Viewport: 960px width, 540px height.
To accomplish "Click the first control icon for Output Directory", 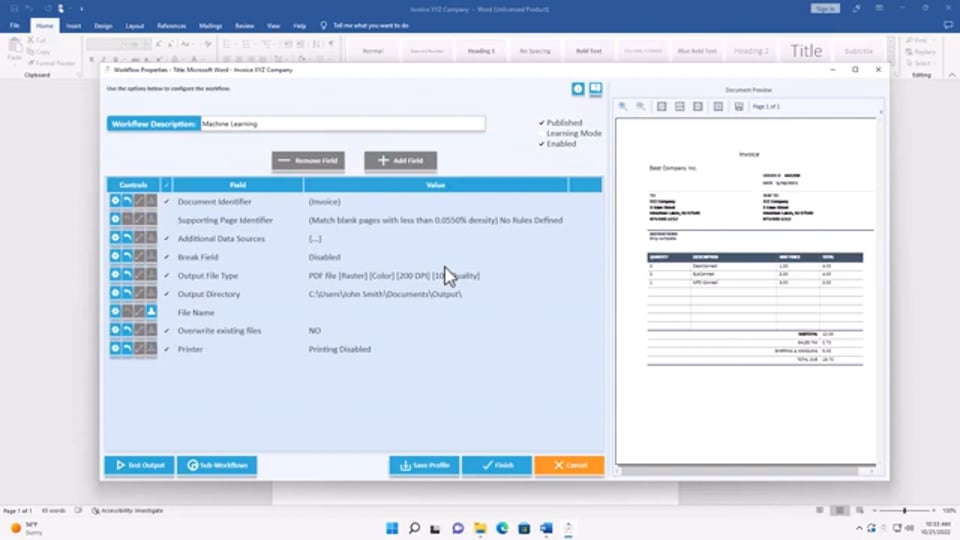I will point(115,294).
